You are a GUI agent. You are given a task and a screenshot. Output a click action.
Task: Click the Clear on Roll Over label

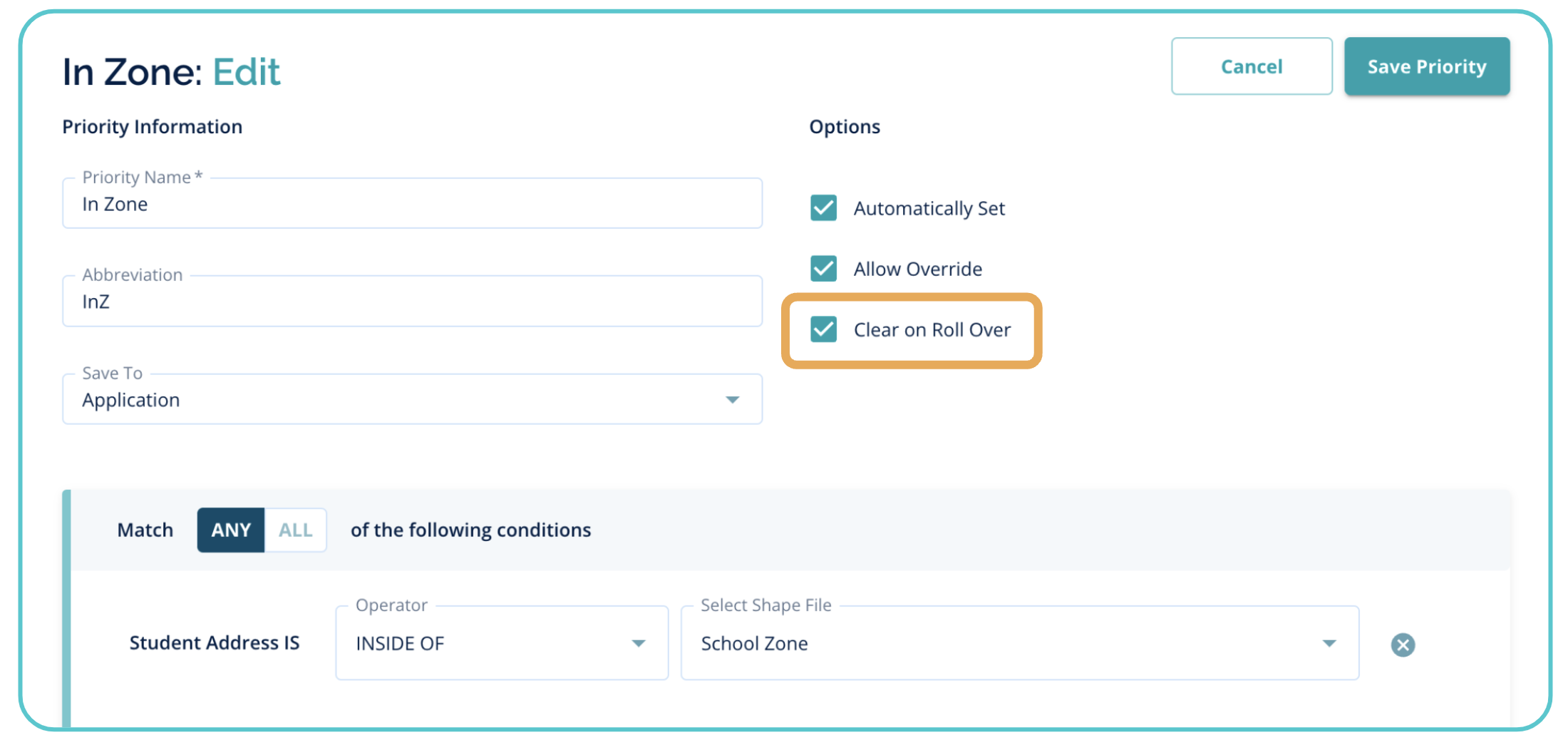pos(932,330)
